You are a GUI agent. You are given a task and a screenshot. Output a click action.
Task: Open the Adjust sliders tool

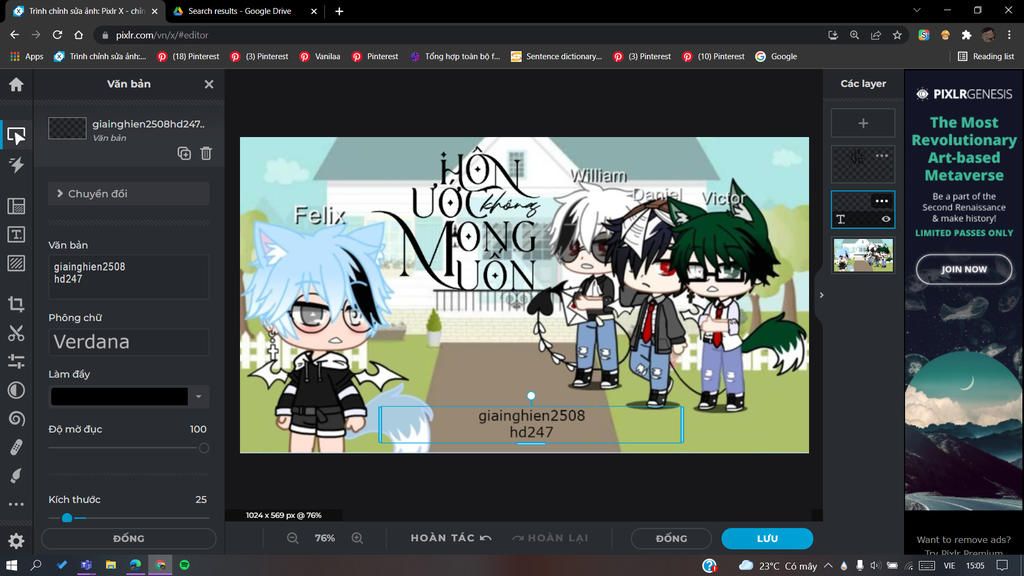16,361
